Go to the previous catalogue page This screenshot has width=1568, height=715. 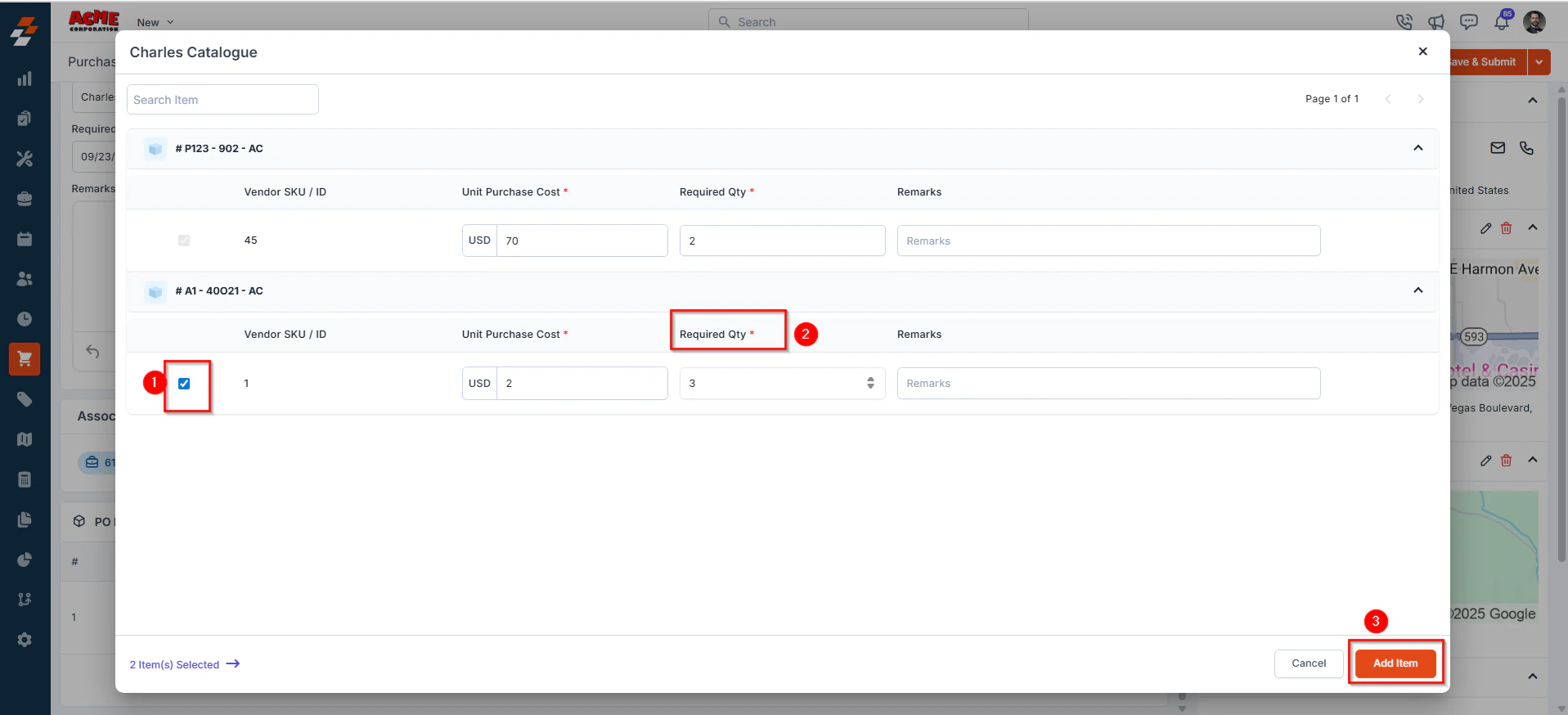coord(1388,99)
